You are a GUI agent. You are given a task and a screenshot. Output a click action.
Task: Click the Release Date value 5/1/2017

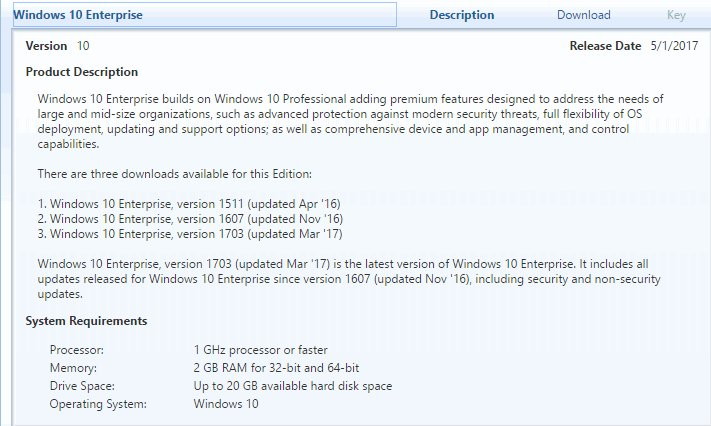(x=674, y=46)
